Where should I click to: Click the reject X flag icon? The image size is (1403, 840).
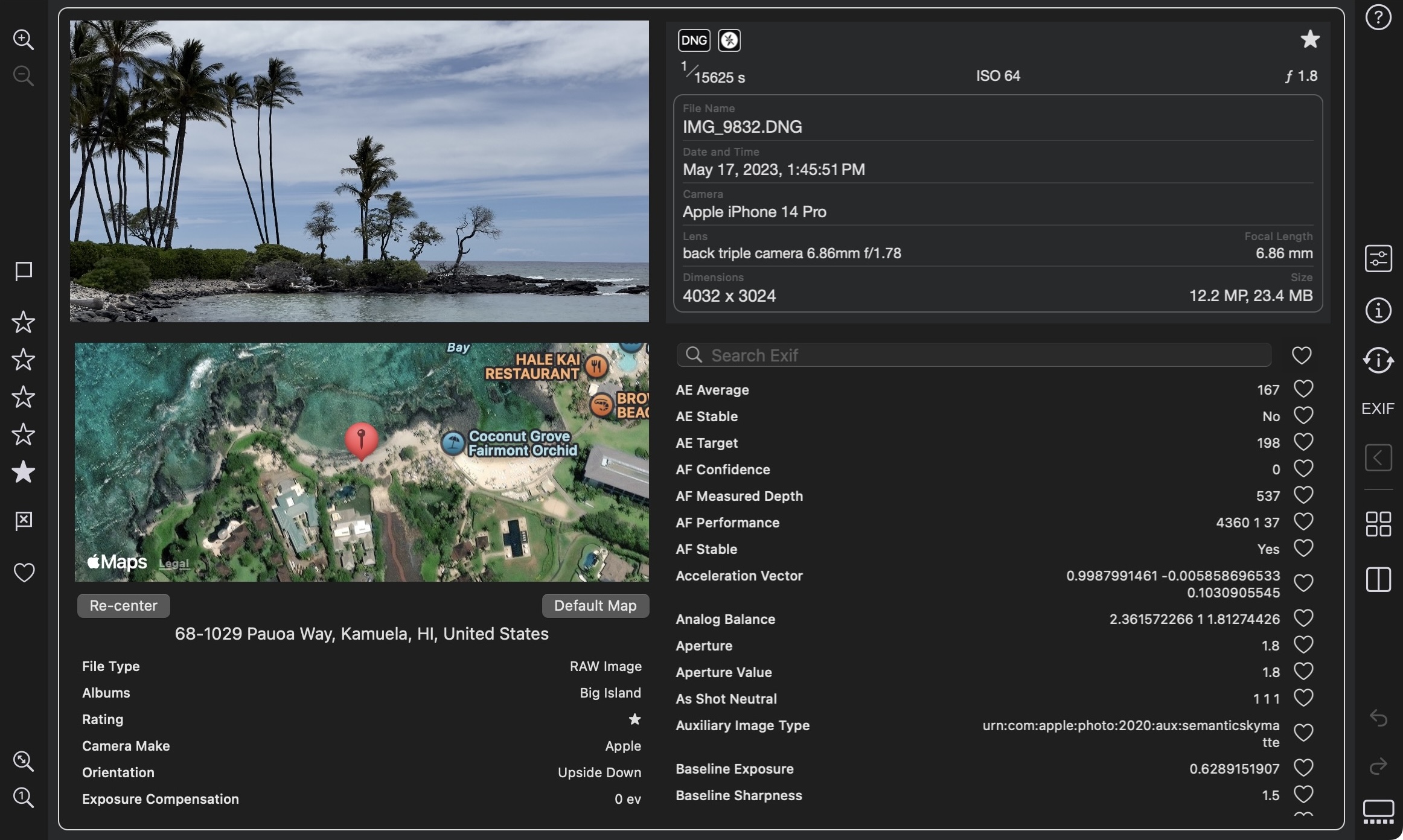click(x=23, y=520)
